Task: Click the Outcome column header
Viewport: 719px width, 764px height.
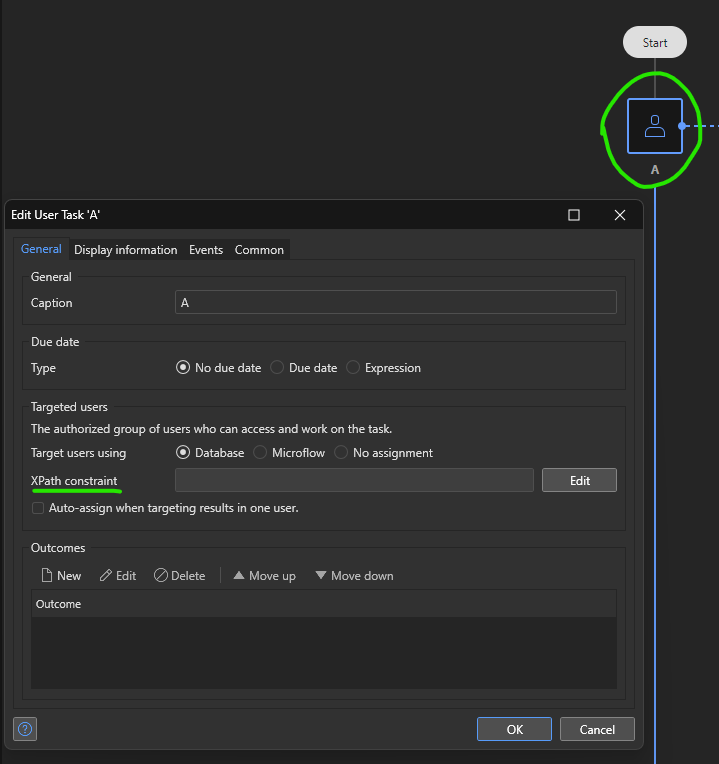Action: 324,604
